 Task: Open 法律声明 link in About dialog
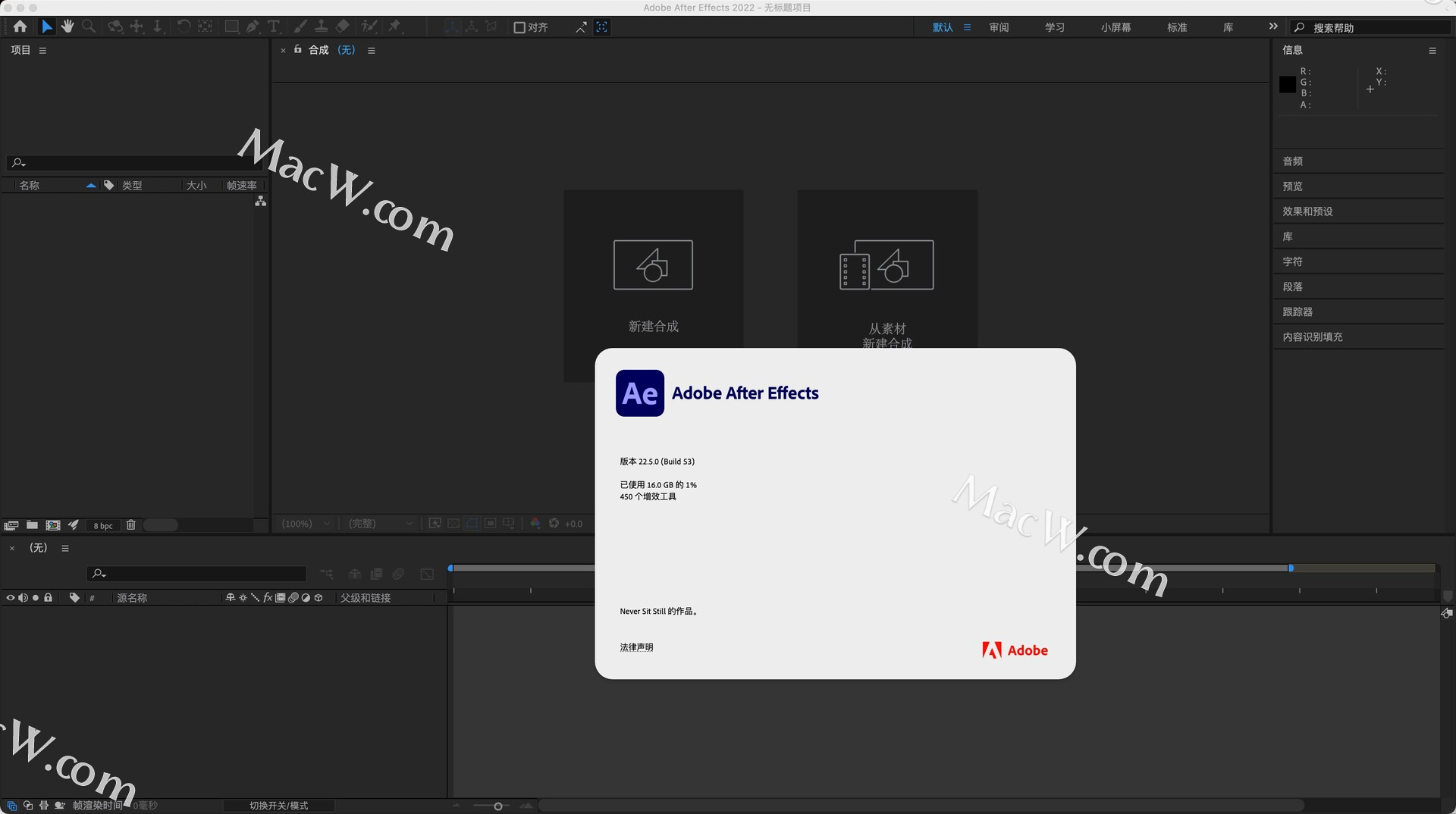[x=636, y=647]
